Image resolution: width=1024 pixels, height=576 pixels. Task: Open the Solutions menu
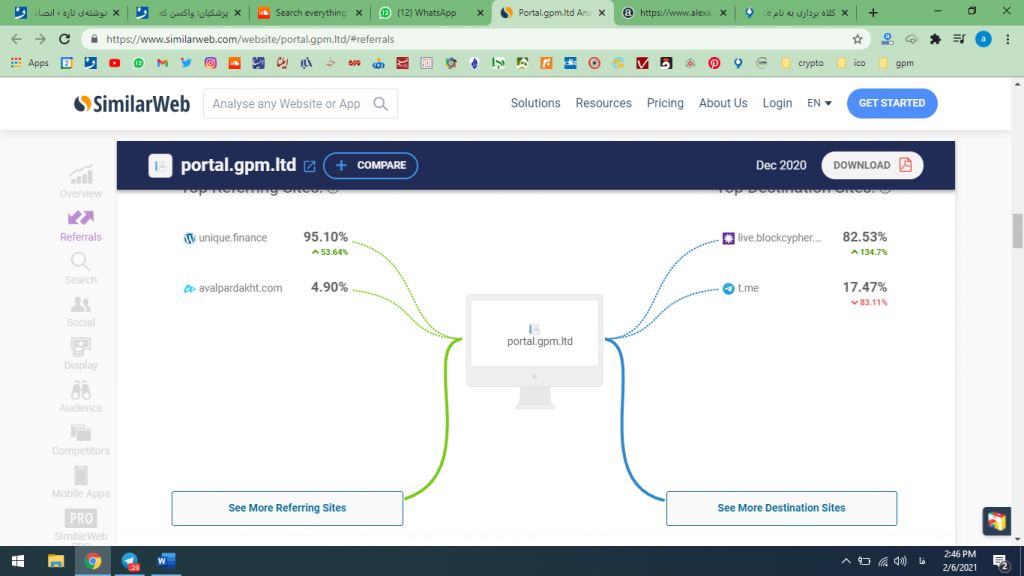tap(535, 103)
